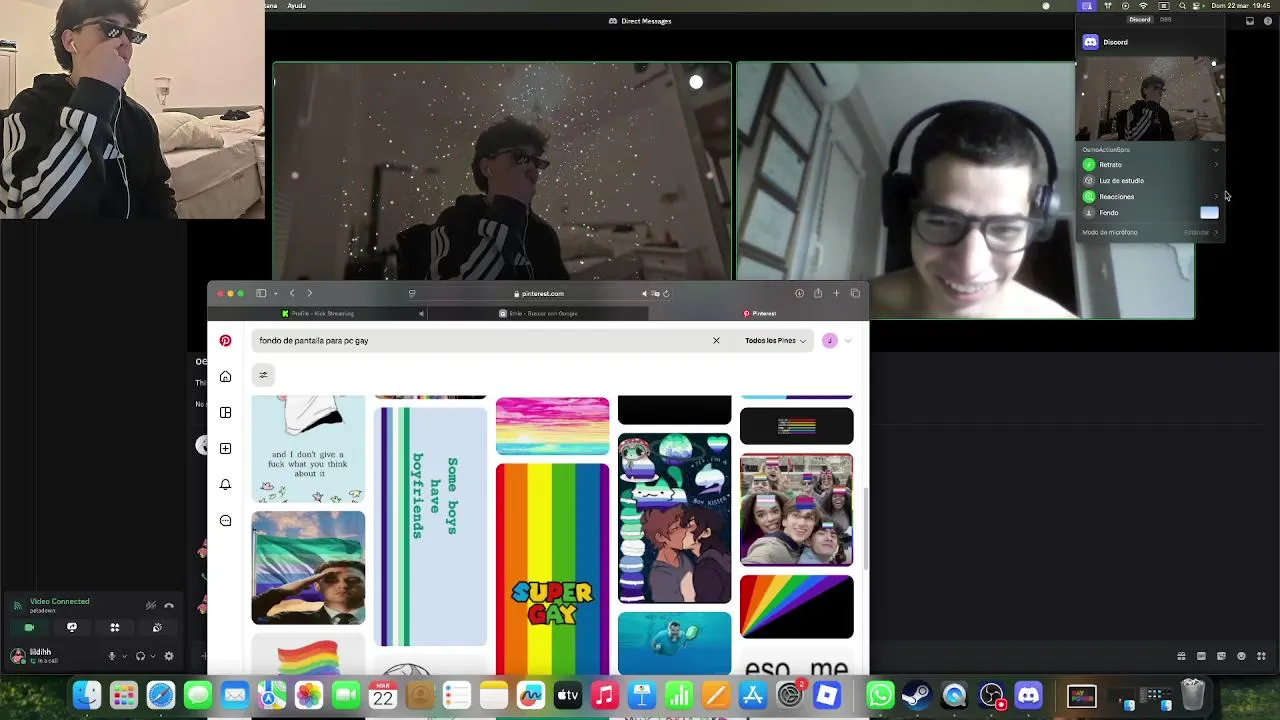The width and height of the screenshot is (1280, 720).
Task: Select Discord tab in video panel
Action: 1140,20
